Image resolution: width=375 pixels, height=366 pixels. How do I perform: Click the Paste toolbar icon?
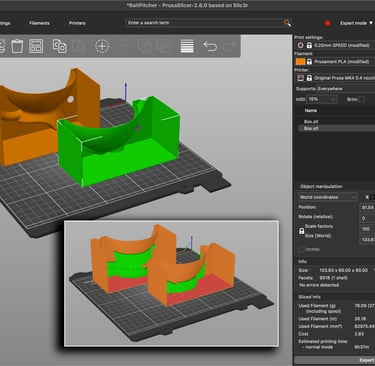pyautogui.click(x=79, y=46)
